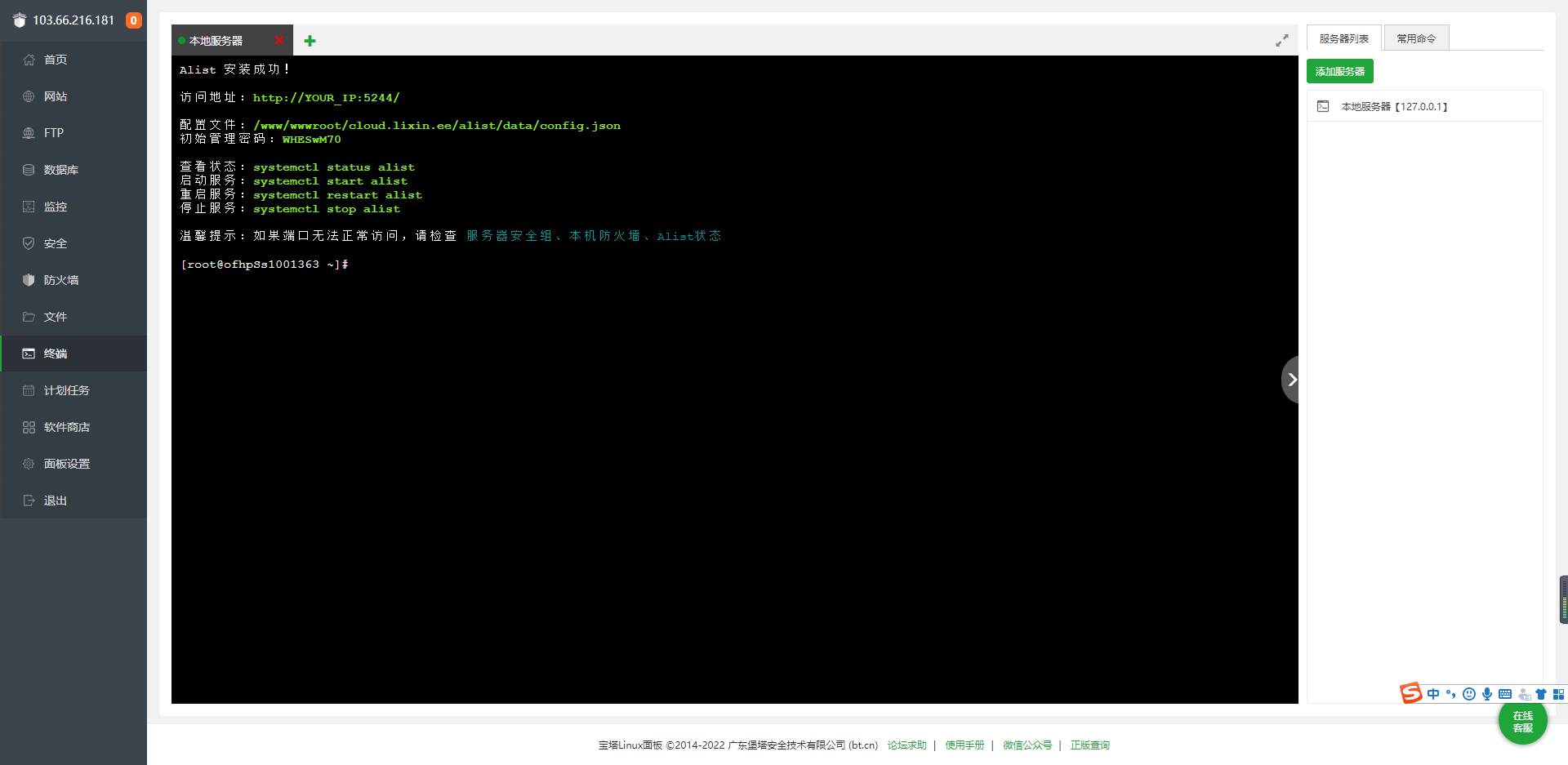Image resolution: width=1568 pixels, height=765 pixels.
Task: Collapse the server list side panel
Action: click(1290, 380)
